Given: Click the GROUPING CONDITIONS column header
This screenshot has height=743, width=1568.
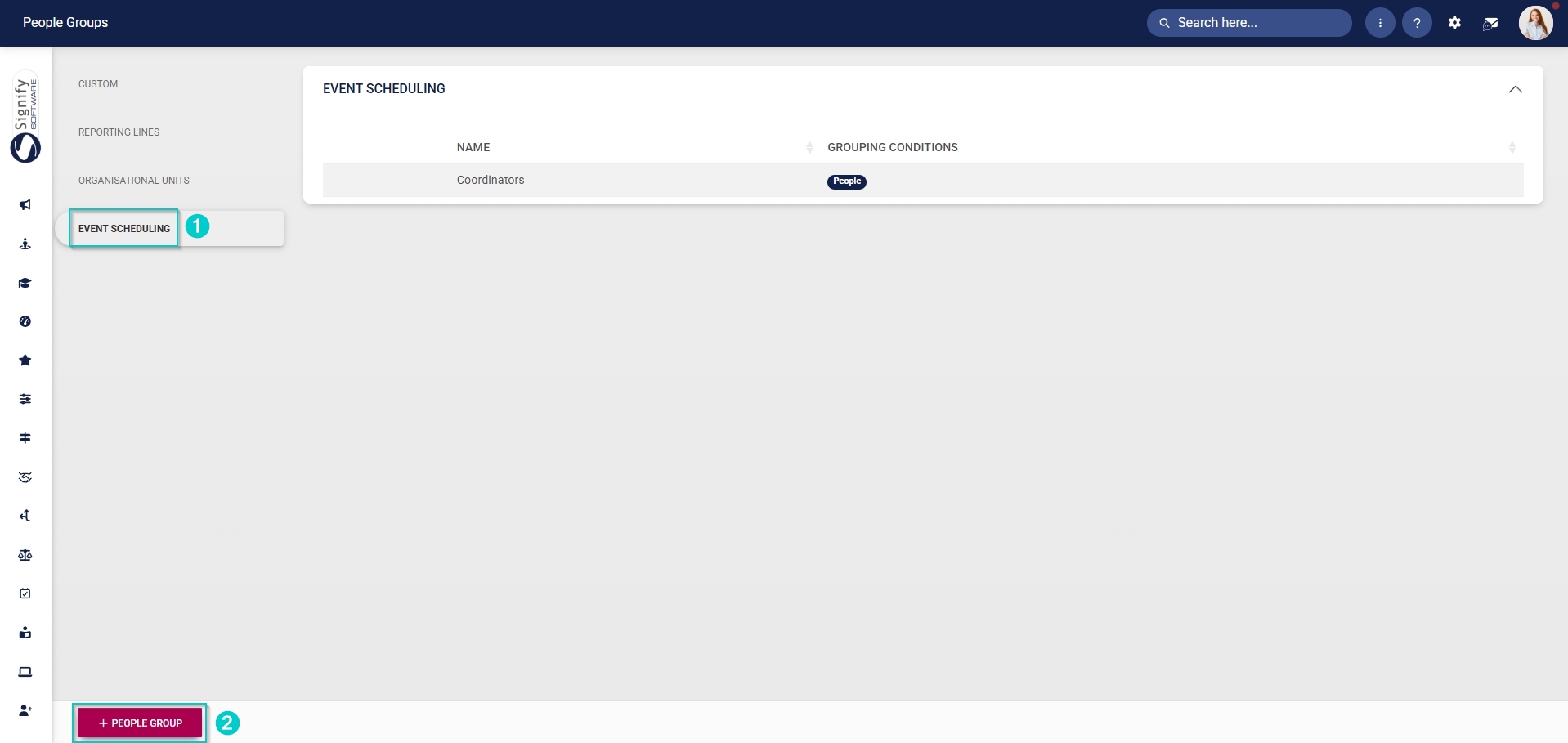Looking at the screenshot, I should (x=893, y=147).
